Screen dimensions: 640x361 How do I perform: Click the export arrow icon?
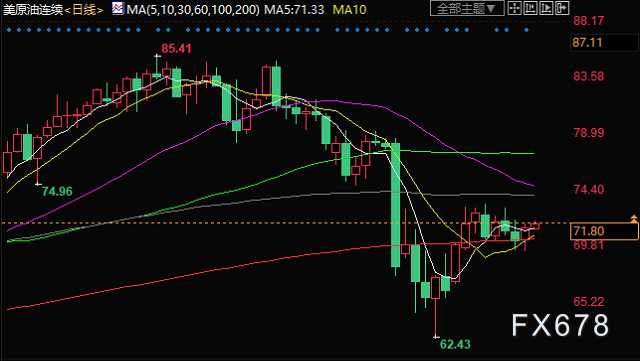562,8
